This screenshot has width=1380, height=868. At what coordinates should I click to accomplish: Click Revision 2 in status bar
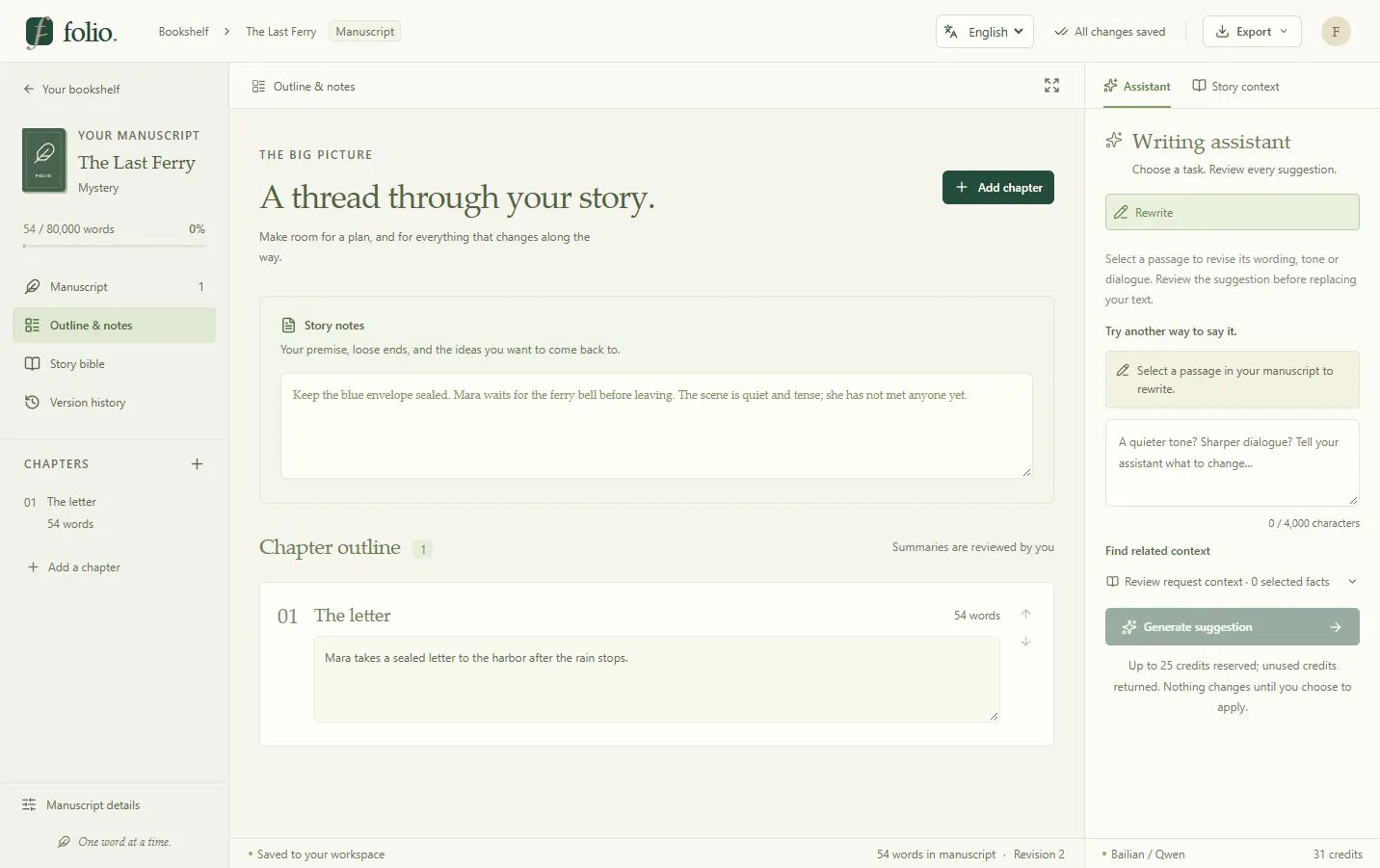tap(1039, 855)
